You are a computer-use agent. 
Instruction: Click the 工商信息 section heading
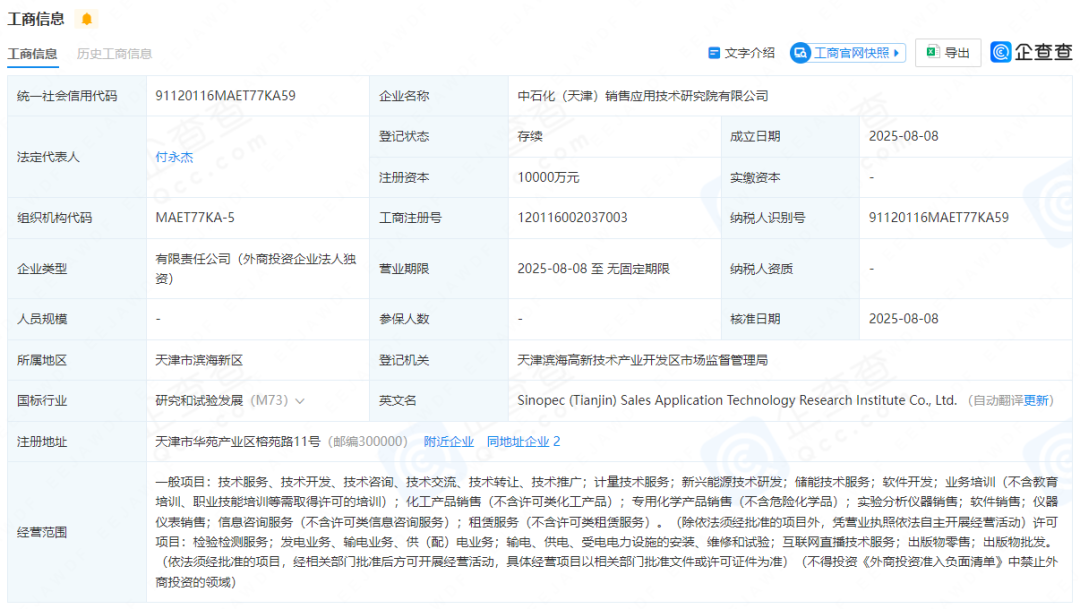tap(36, 19)
